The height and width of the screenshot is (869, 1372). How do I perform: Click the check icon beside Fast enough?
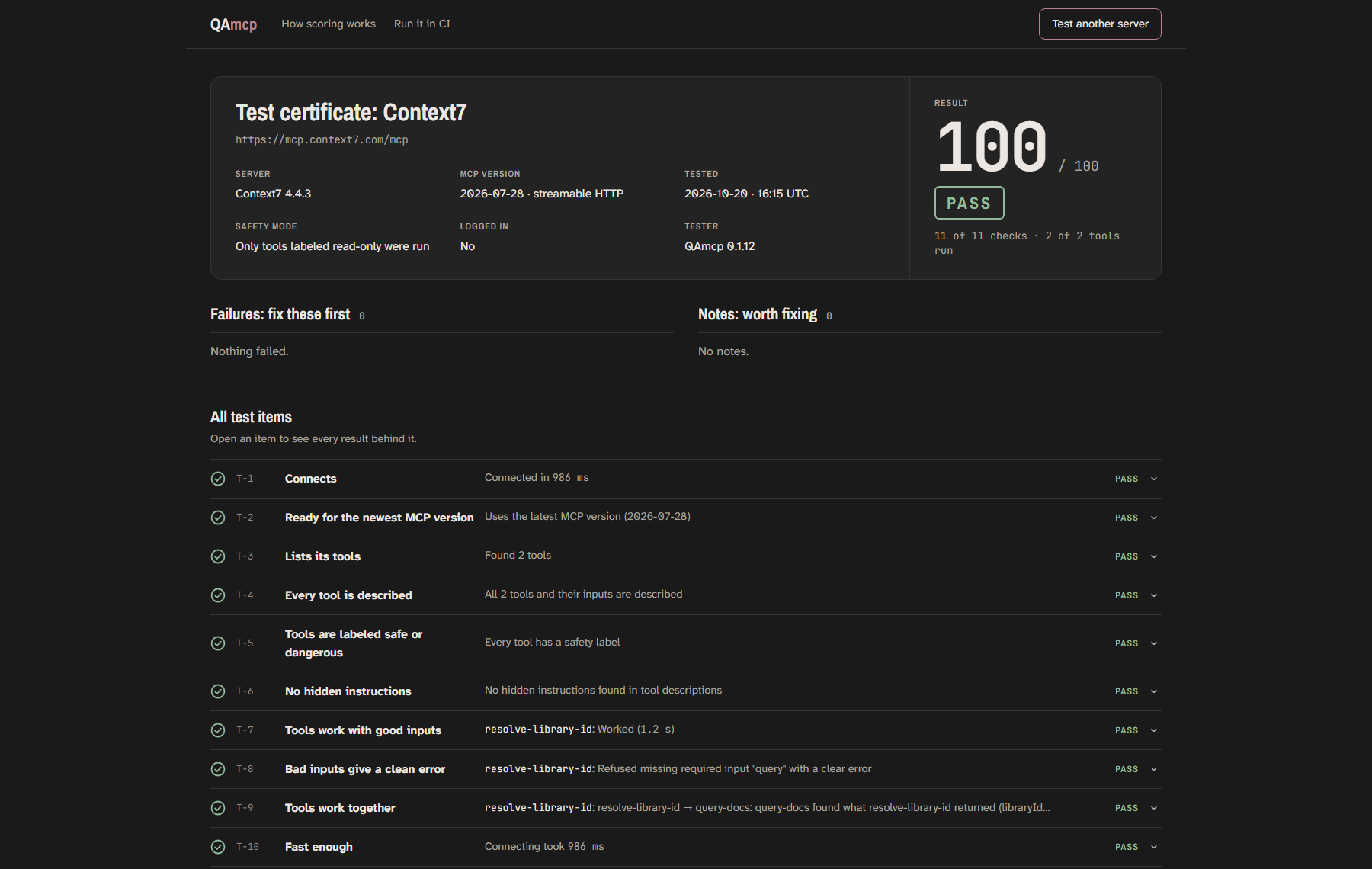point(218,847)
